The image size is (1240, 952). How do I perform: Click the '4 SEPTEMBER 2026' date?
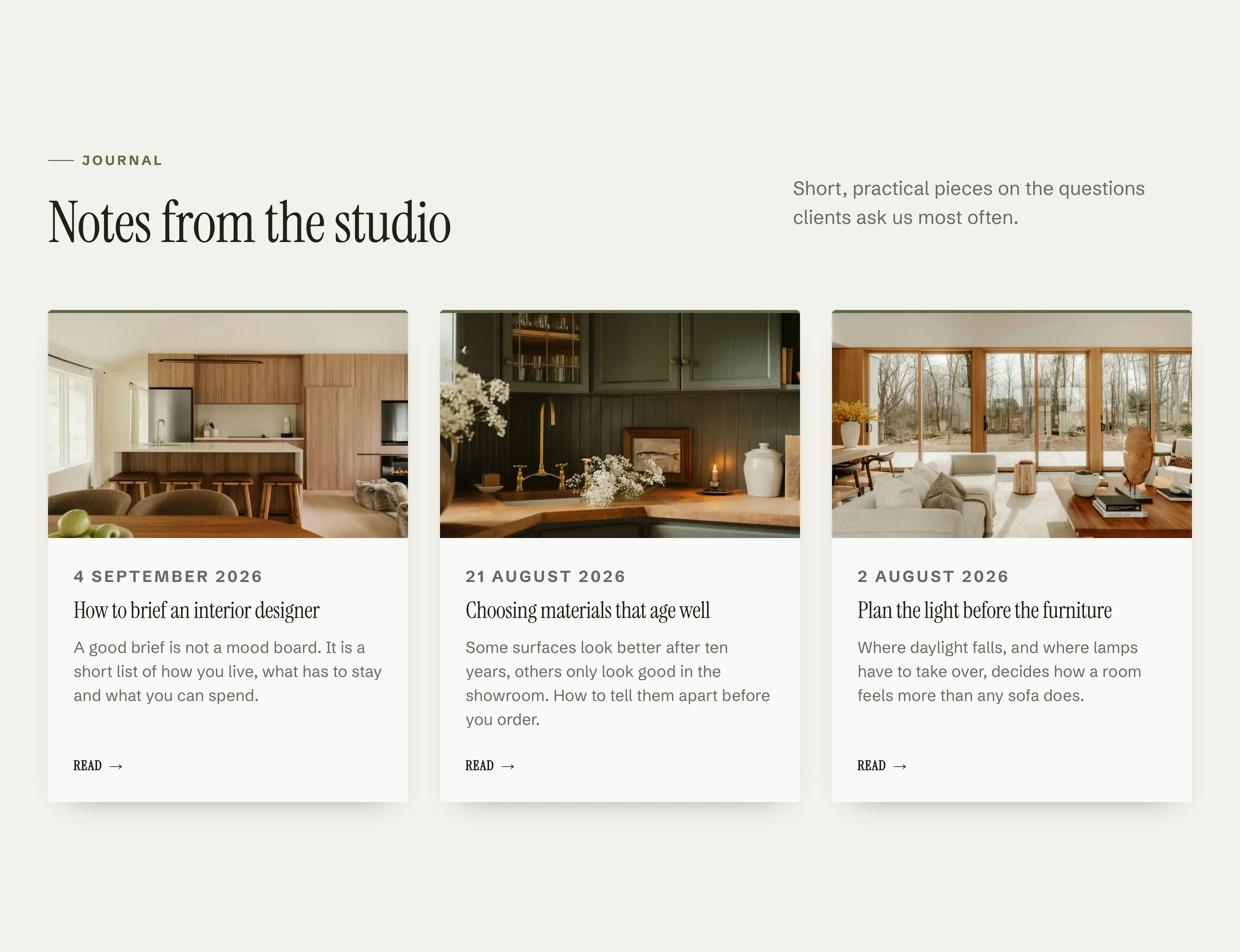pyautogui.click(x=168, y=576)
